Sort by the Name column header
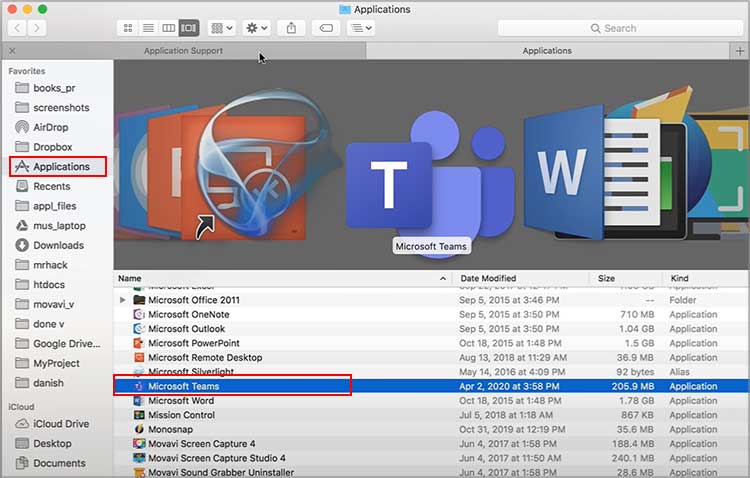The image size is (750, 478). pyautogui.click(x=282, y=278)
